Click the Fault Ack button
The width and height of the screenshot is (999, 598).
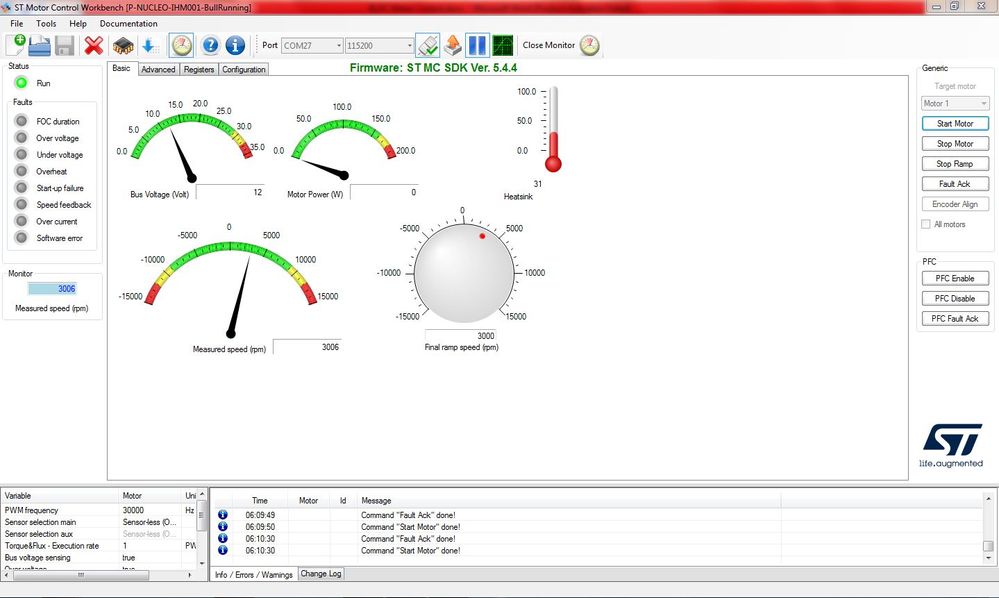coord(955,184)
